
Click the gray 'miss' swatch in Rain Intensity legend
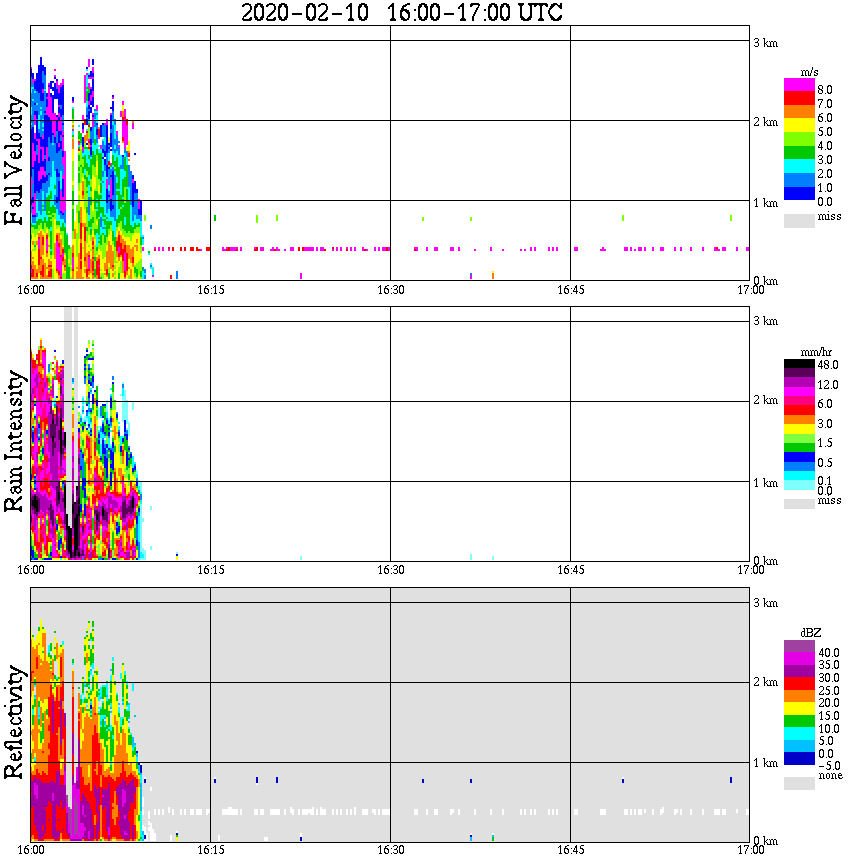click(x=799, y=504)
